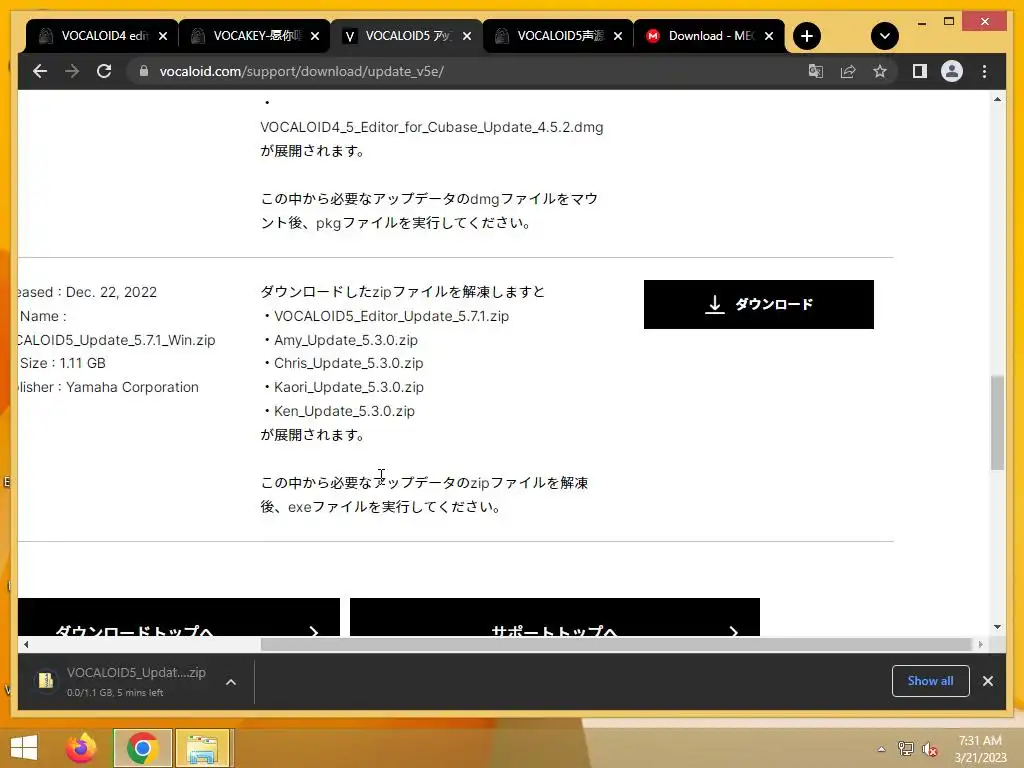Click the vertical scrollbar thumb
Image resolution: width=1024 pixels, height=768 pixels.
(x=997, y=423)
